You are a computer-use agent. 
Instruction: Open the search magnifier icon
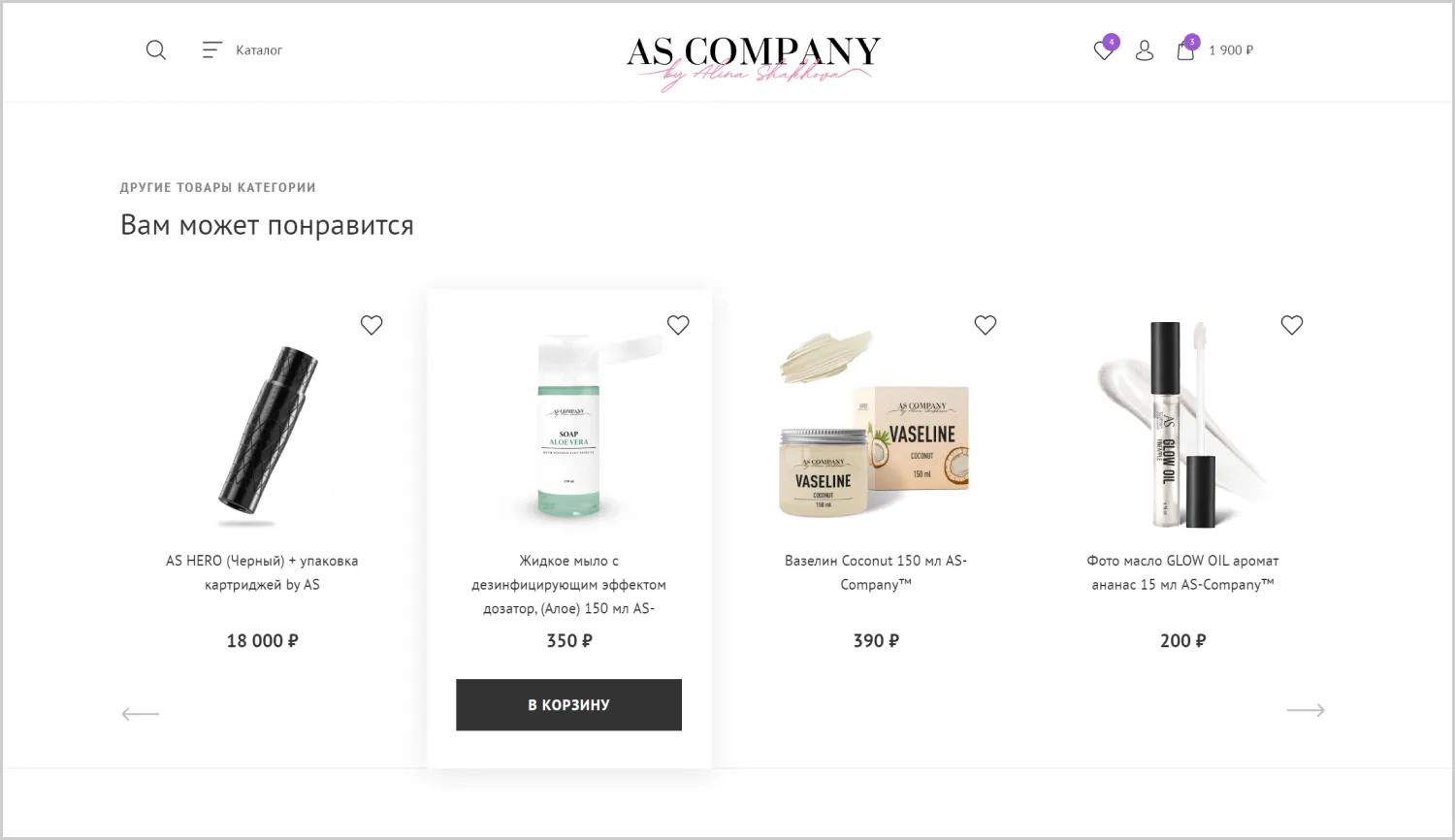click(x=156, y=50)
